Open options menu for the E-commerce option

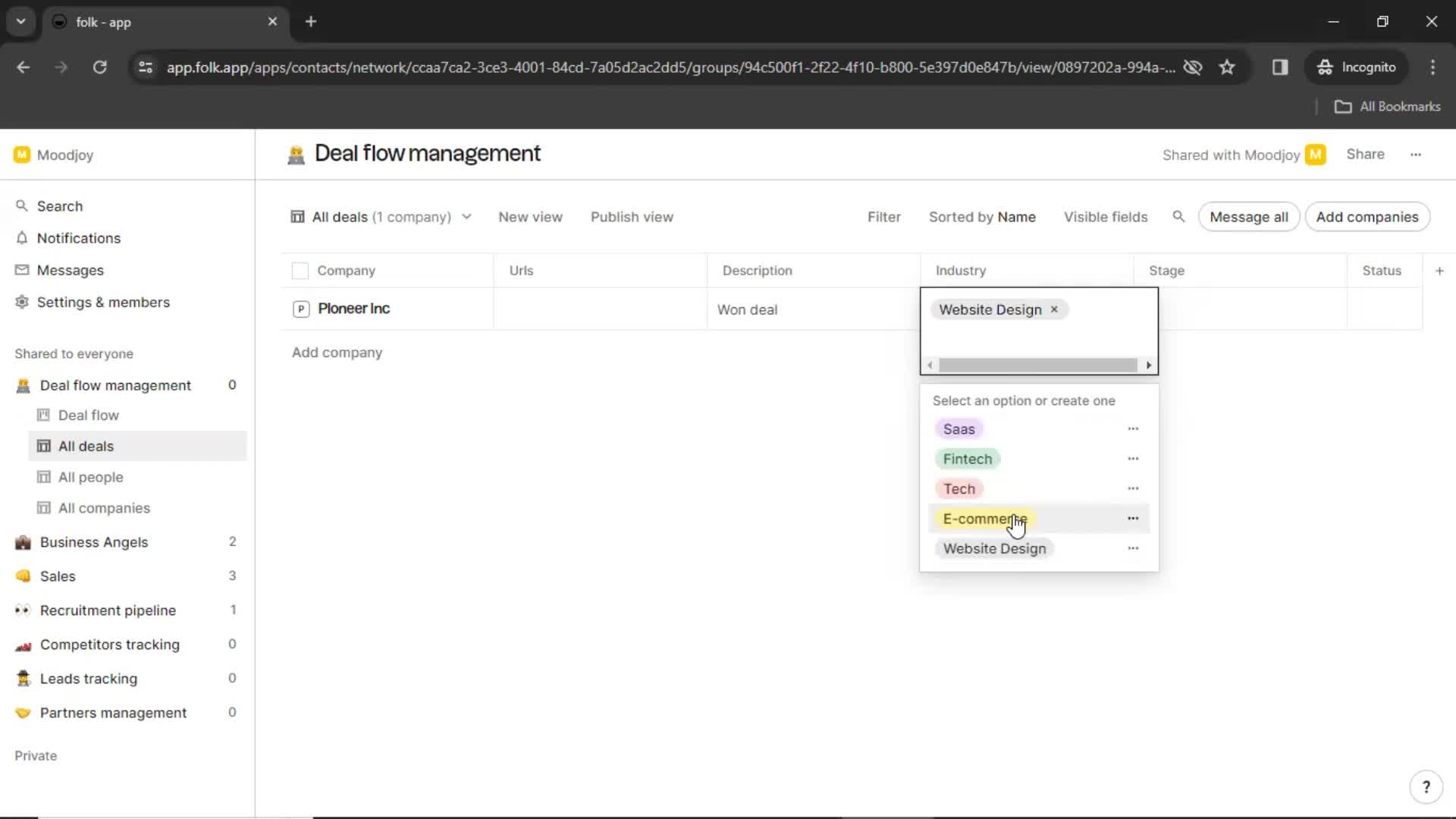pos(1133,519)
